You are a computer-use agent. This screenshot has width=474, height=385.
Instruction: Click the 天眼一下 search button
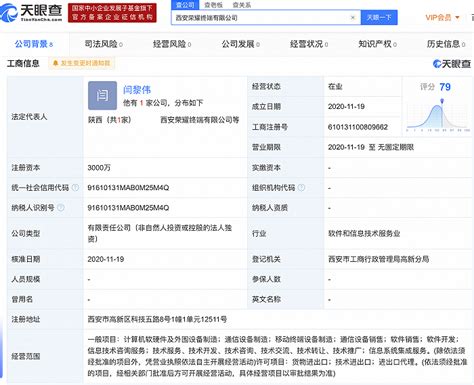379,17
